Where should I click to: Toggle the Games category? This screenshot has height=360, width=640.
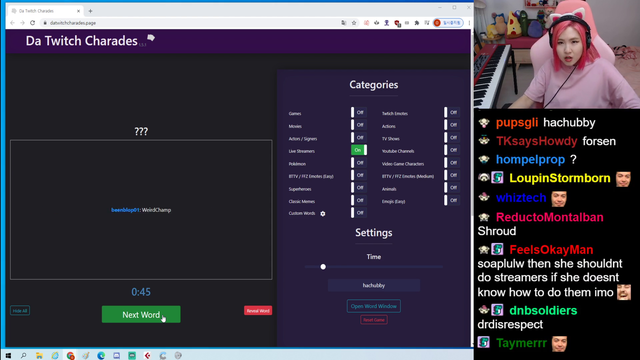359,113
